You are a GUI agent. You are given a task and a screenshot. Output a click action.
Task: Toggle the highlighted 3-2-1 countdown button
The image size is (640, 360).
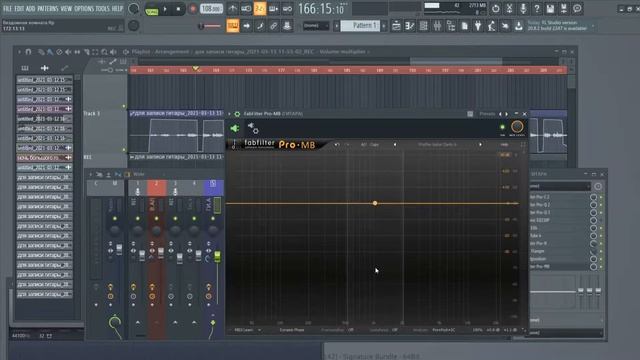pos(260,9)
